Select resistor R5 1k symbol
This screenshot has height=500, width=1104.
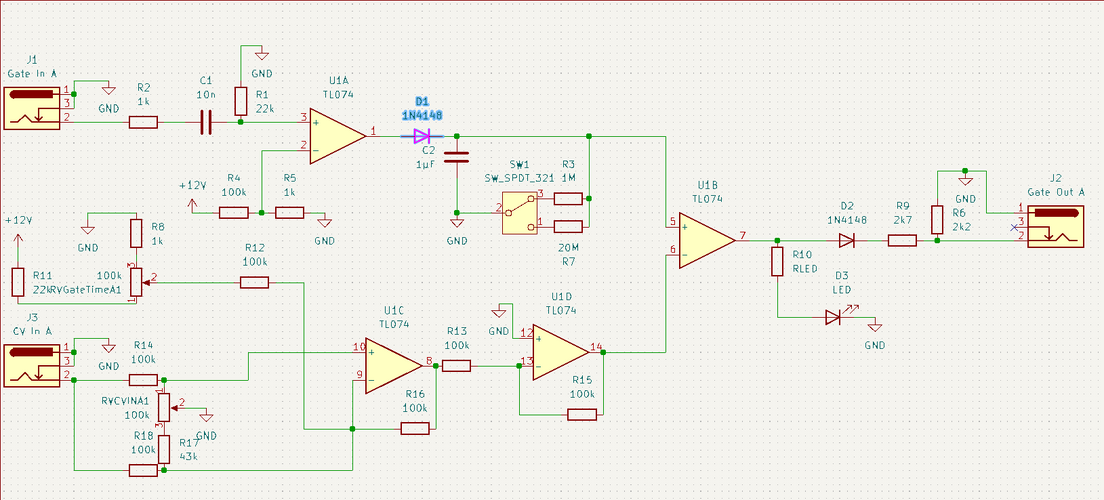click(289, 213)
